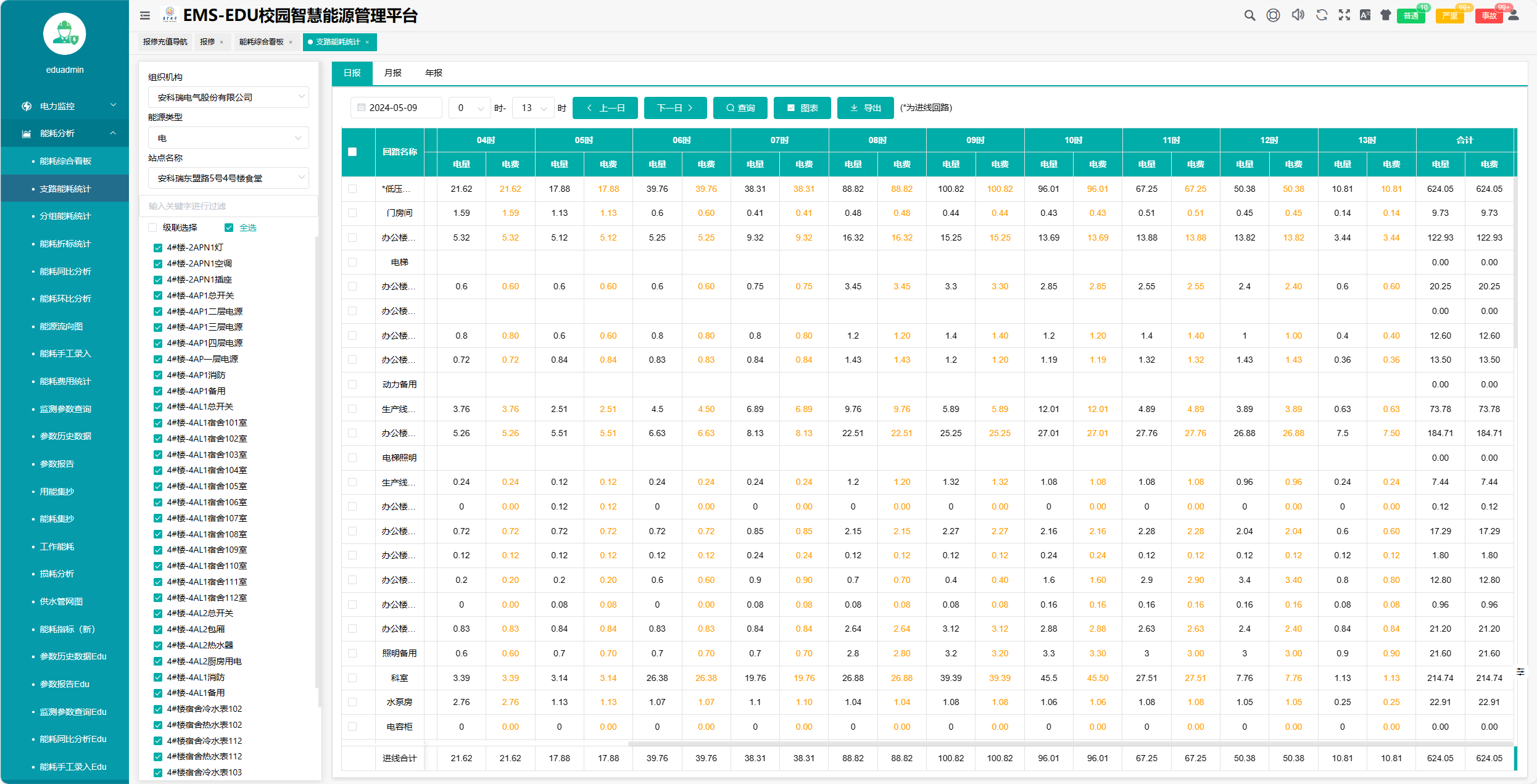
Task: Open the 能源类型 dropdown showing 电
Action: [228, 138]
